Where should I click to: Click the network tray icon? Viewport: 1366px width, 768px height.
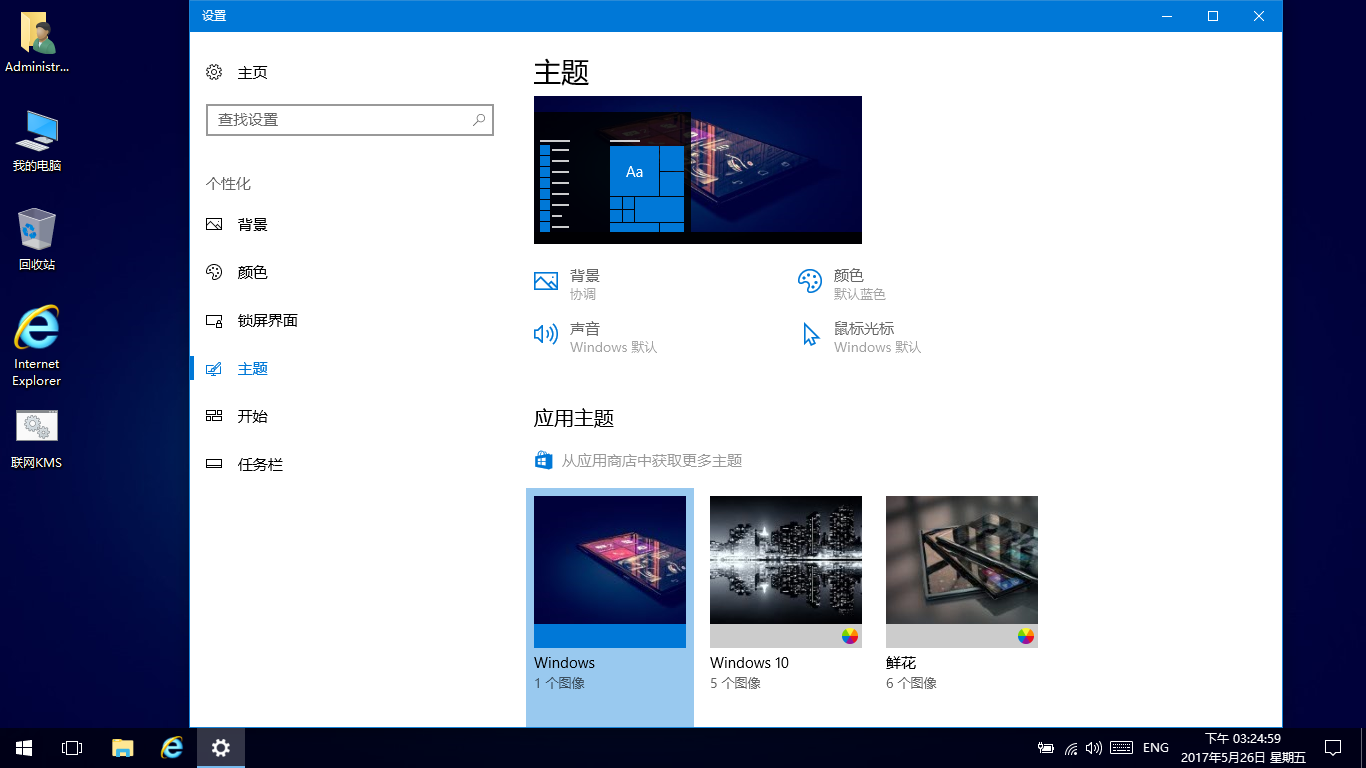(1071, 748)
